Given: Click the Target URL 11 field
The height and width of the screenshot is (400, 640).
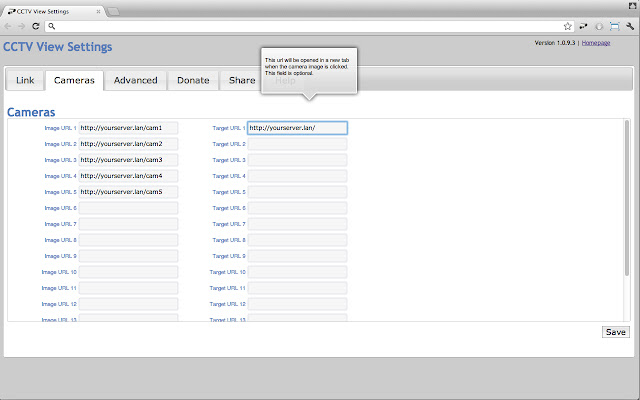Looking at the screenshot, I should [298, 288].
